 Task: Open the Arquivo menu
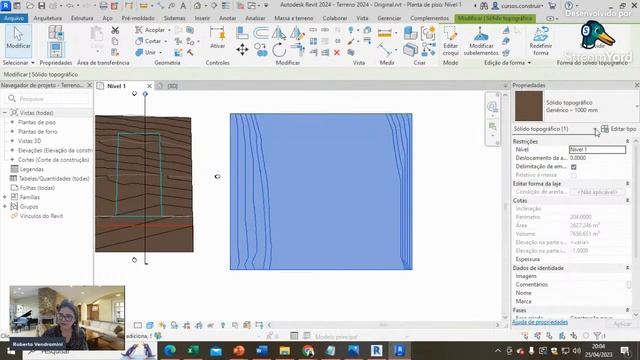(x=14, y=18)
